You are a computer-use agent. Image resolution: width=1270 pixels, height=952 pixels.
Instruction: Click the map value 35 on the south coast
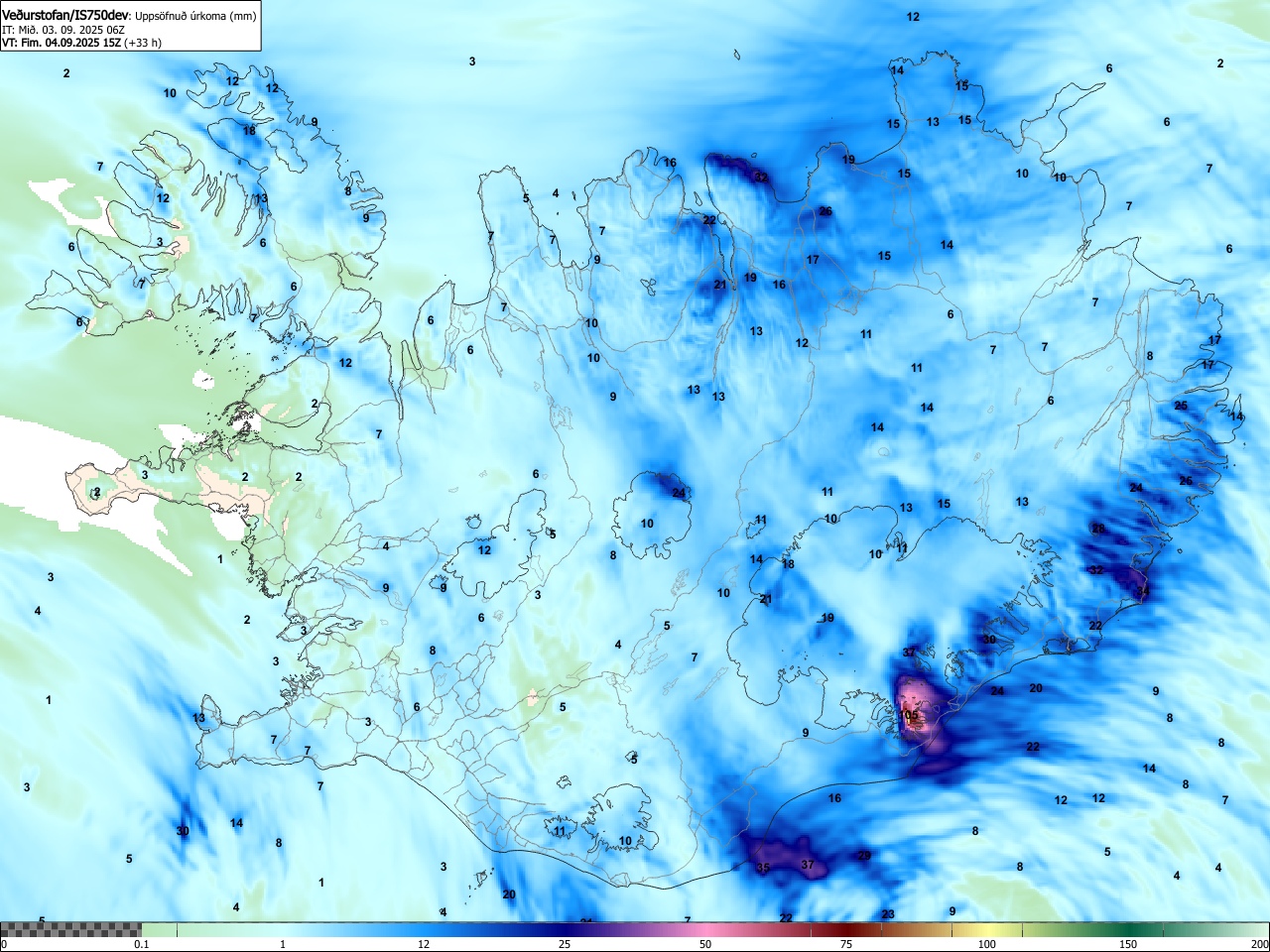click(x=762, y=868)
